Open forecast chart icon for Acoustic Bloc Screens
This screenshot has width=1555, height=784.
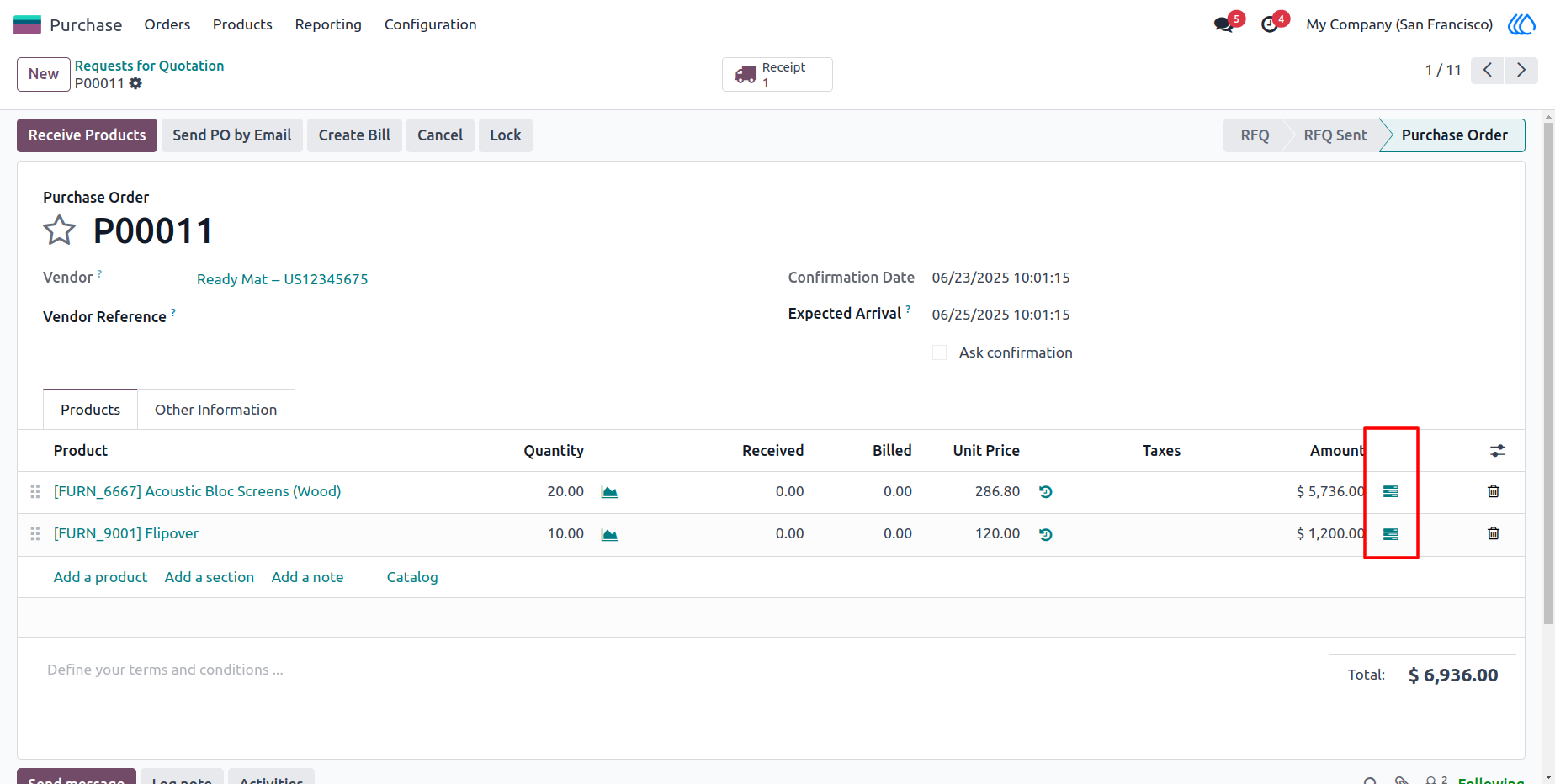[610, 492]
